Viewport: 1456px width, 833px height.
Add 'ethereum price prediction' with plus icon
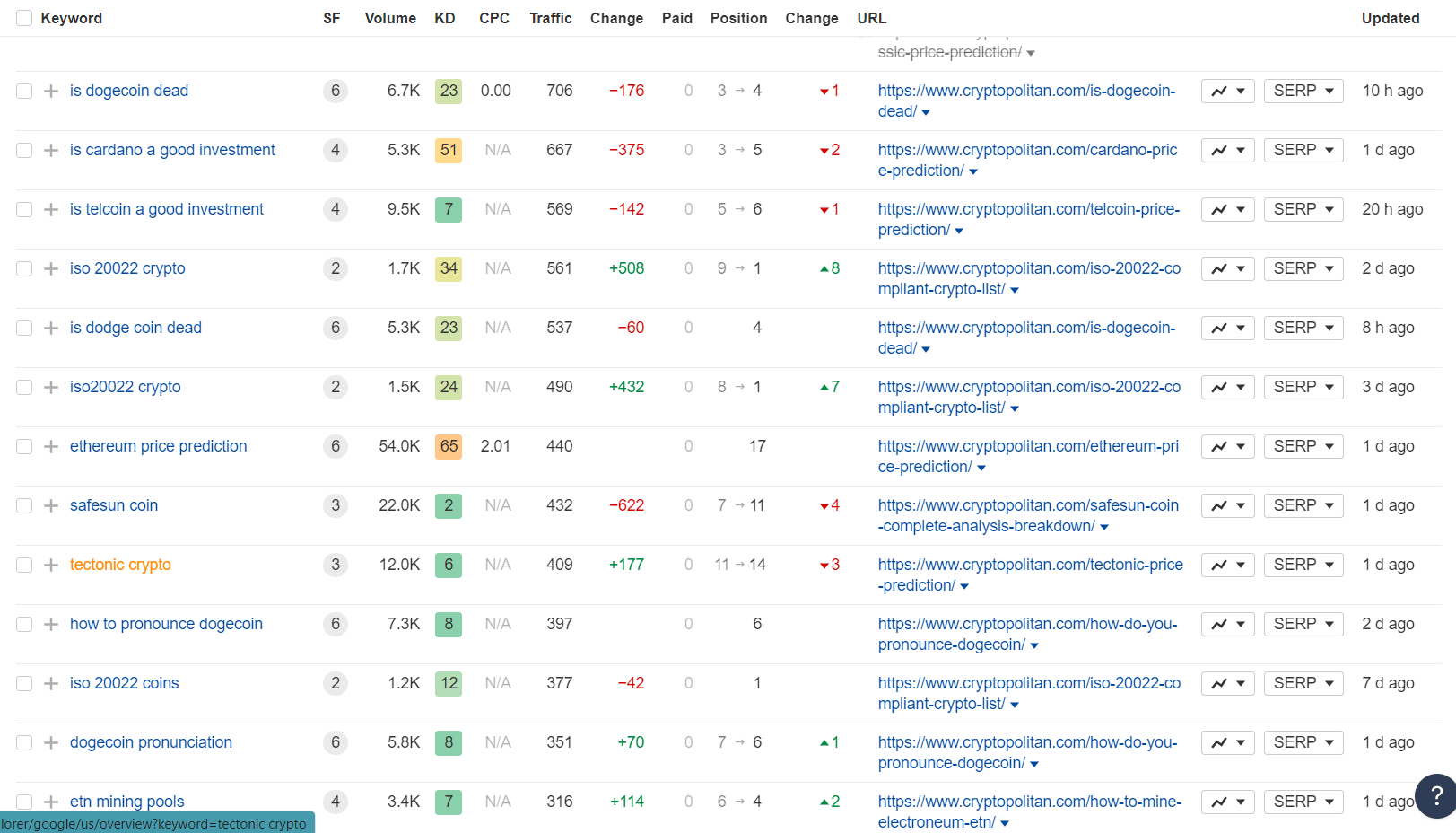pos(51,446)
